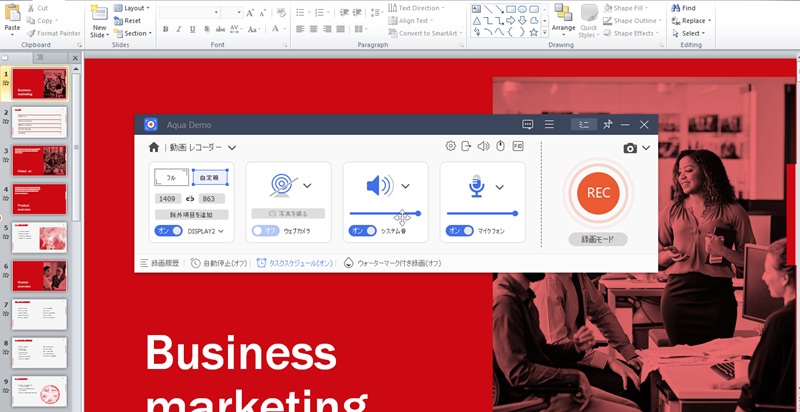800x412 pixels.
Task: Open Aqua Demo feedback chat icon
Action: [x=528, y=124]
